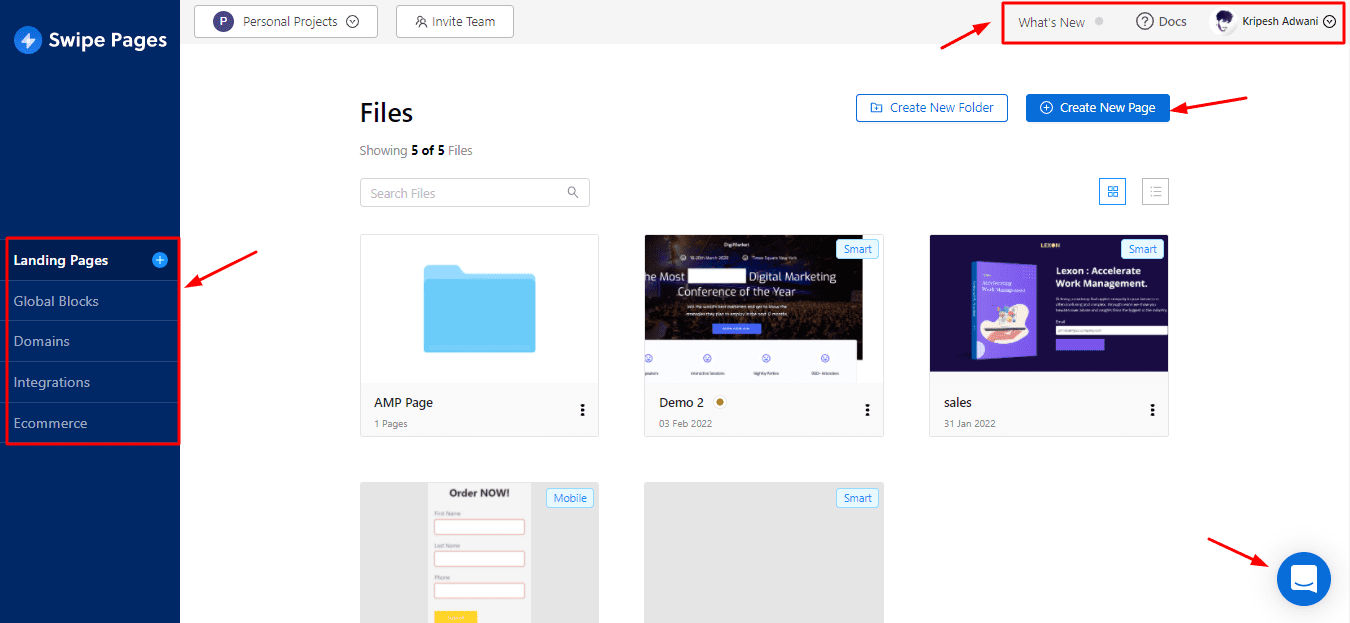Screen dimensions: 1350x623
Task: Open the chat support bubble
Action: (x=1303, y=579)
